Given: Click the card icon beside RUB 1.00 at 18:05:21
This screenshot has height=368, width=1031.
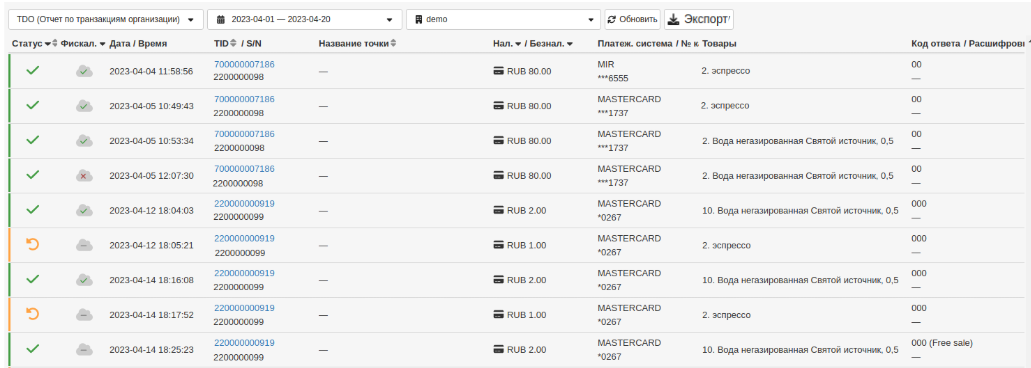Looking at the screenshot, I should click(x=499, y=245).
